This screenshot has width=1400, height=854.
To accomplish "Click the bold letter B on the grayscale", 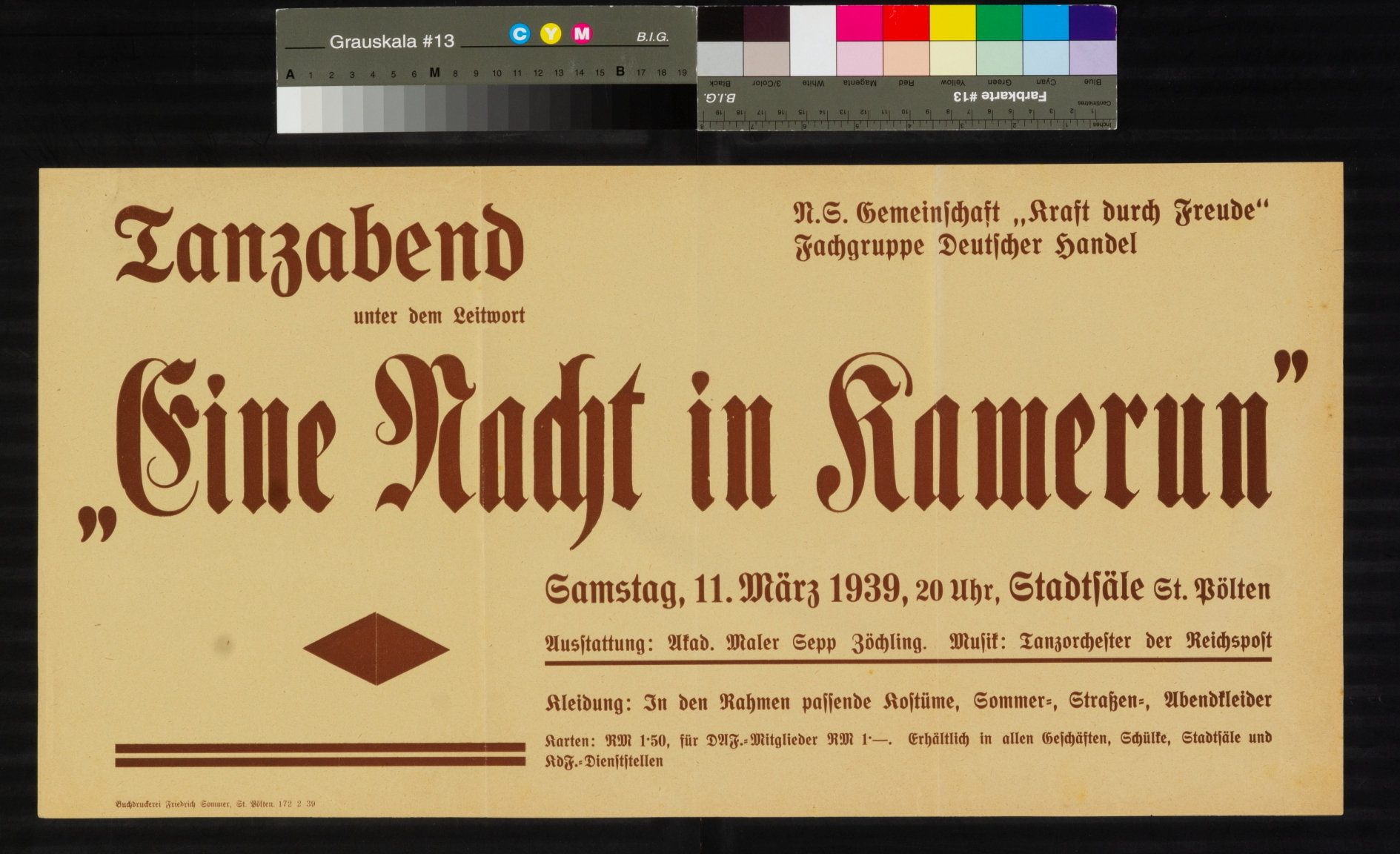I will [620, 72].
